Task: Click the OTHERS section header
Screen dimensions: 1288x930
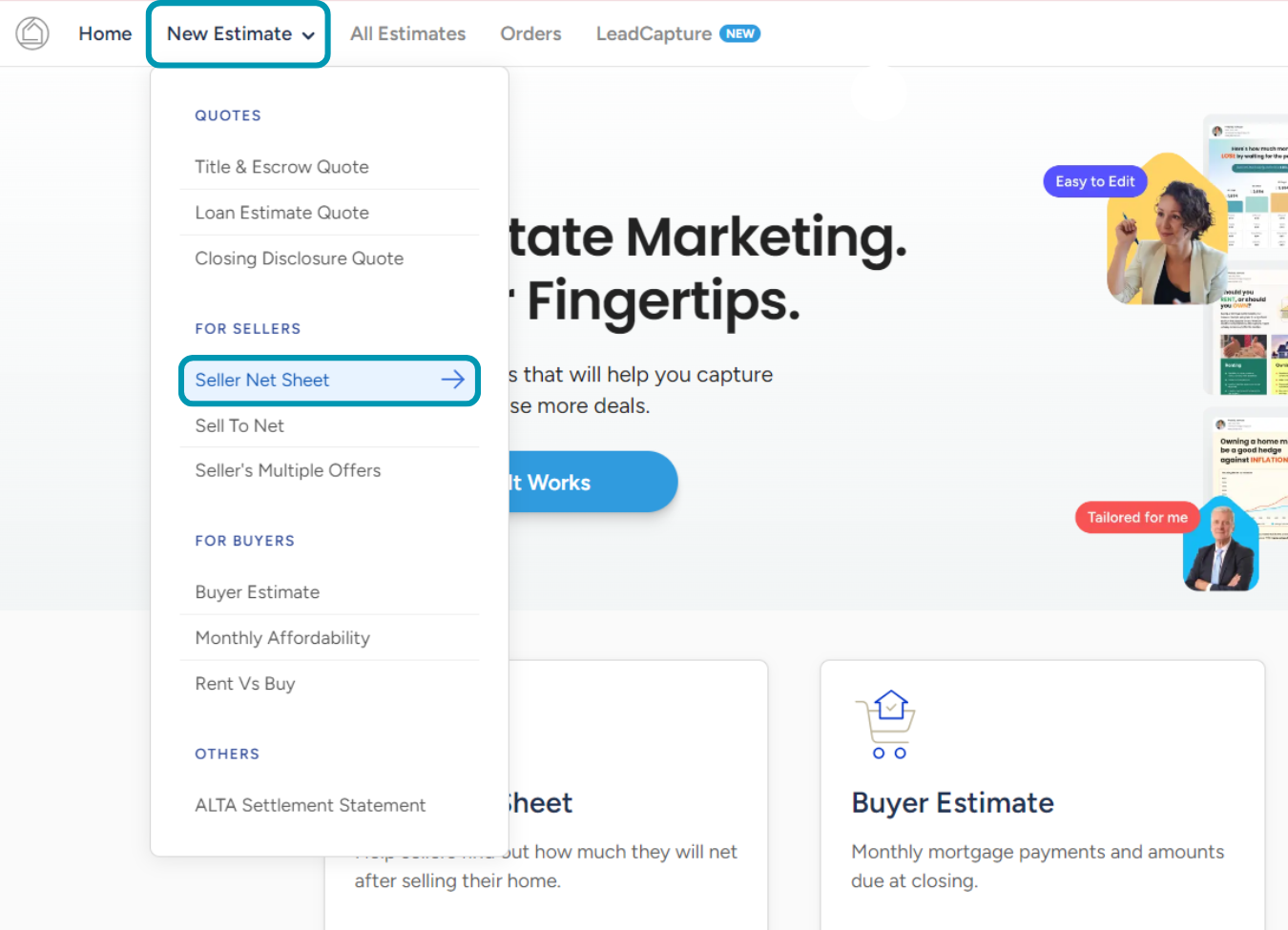Action: point(227,754)
